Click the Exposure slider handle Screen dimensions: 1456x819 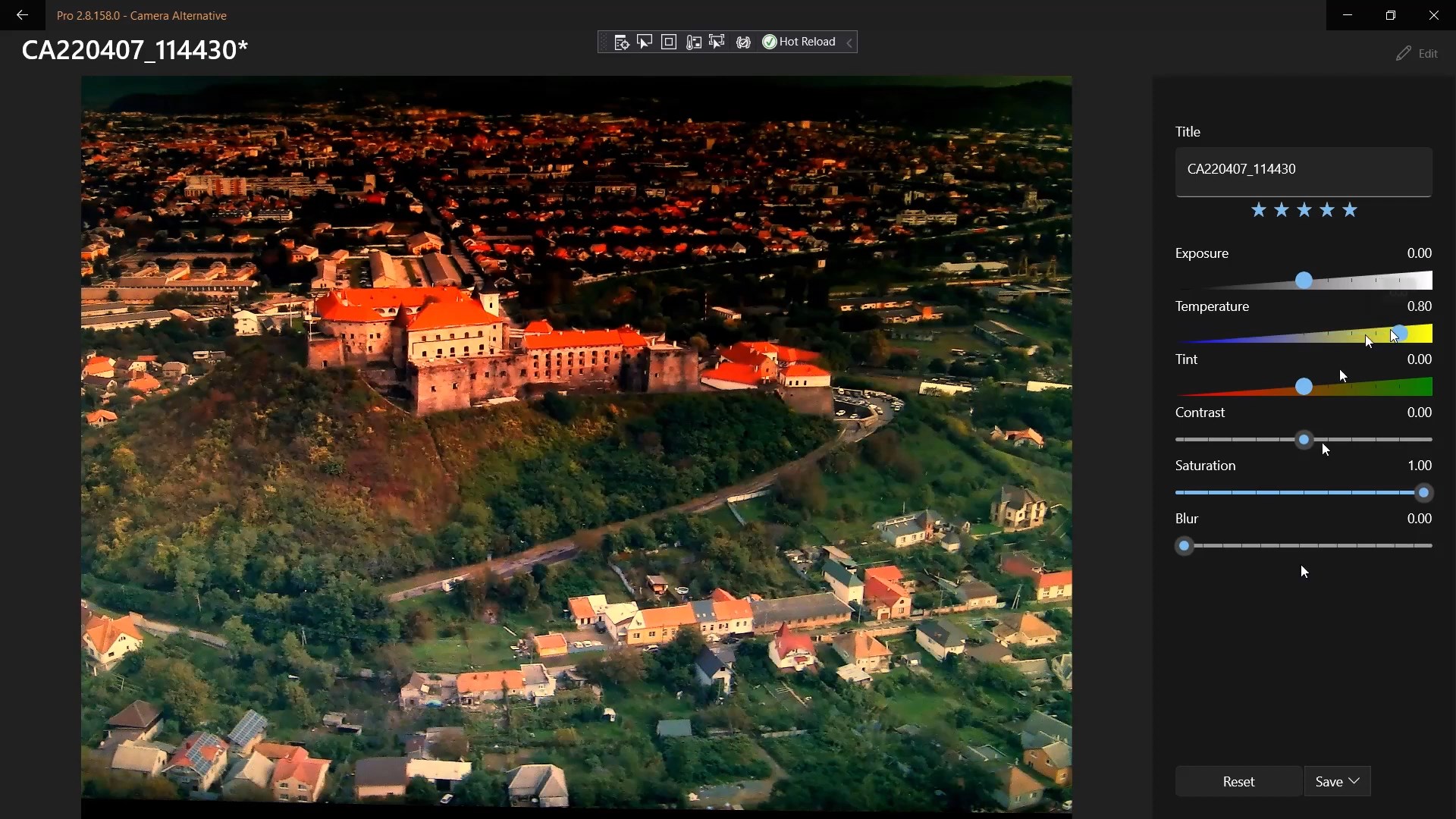(1304, 281)
